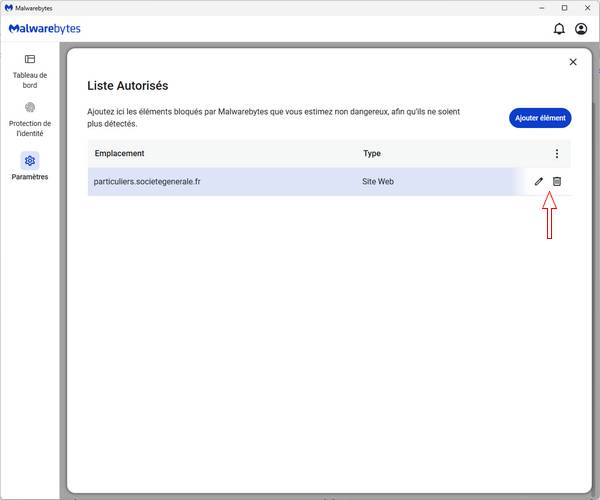The height and width of the screenshot is (500, 600).
Task: Click the Site Web type cell
Action: [x=378, y=181]
